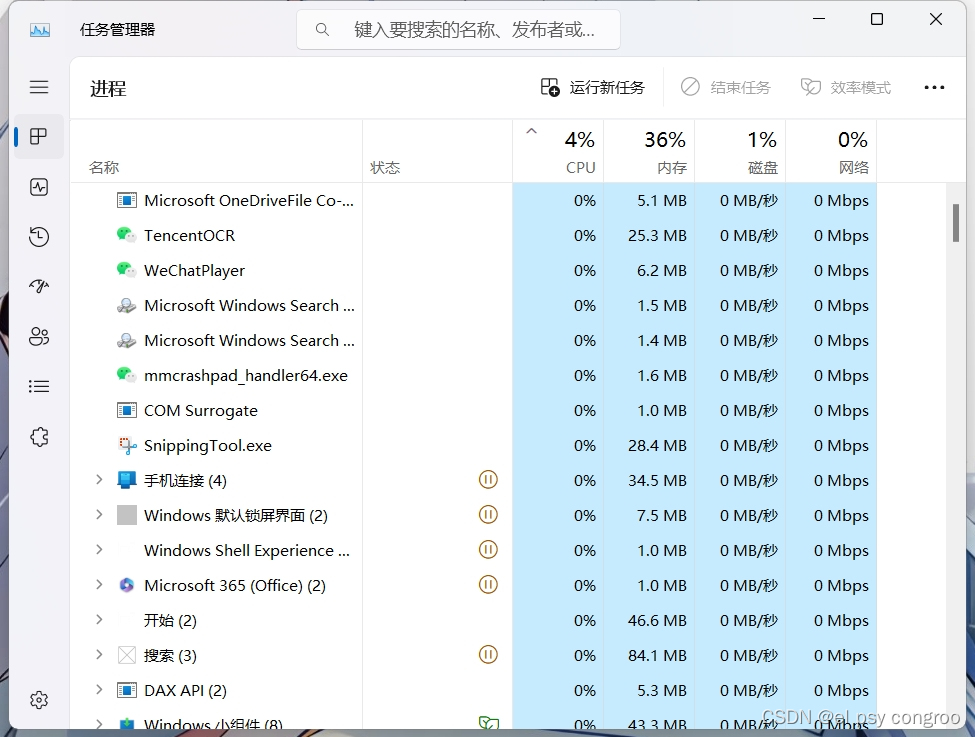Open the Performance page sidebar icon
Viewport: 975px width, 737px height.
pyautogui.click(x=39, y=187)
